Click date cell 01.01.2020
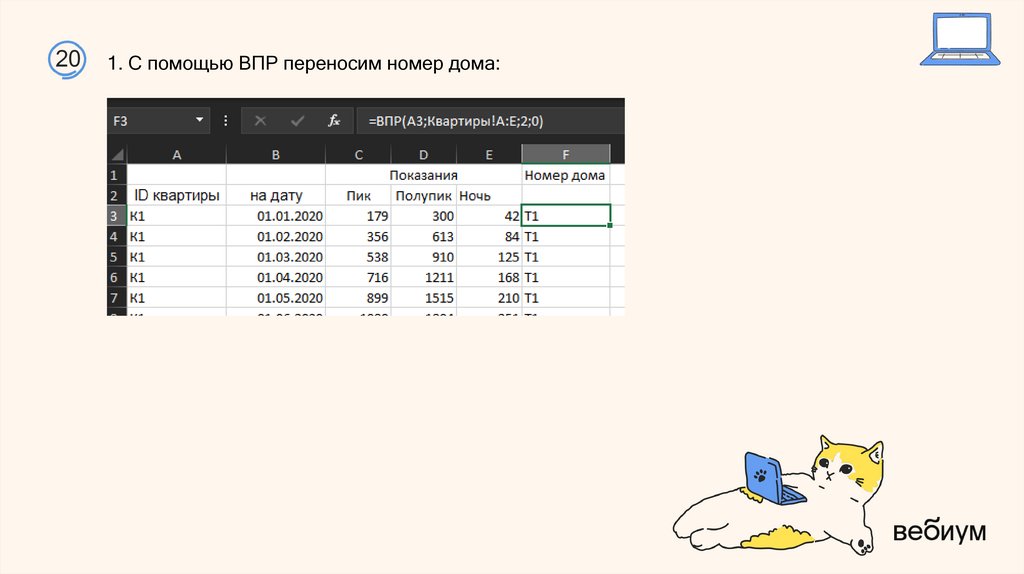 coord(276,215)
